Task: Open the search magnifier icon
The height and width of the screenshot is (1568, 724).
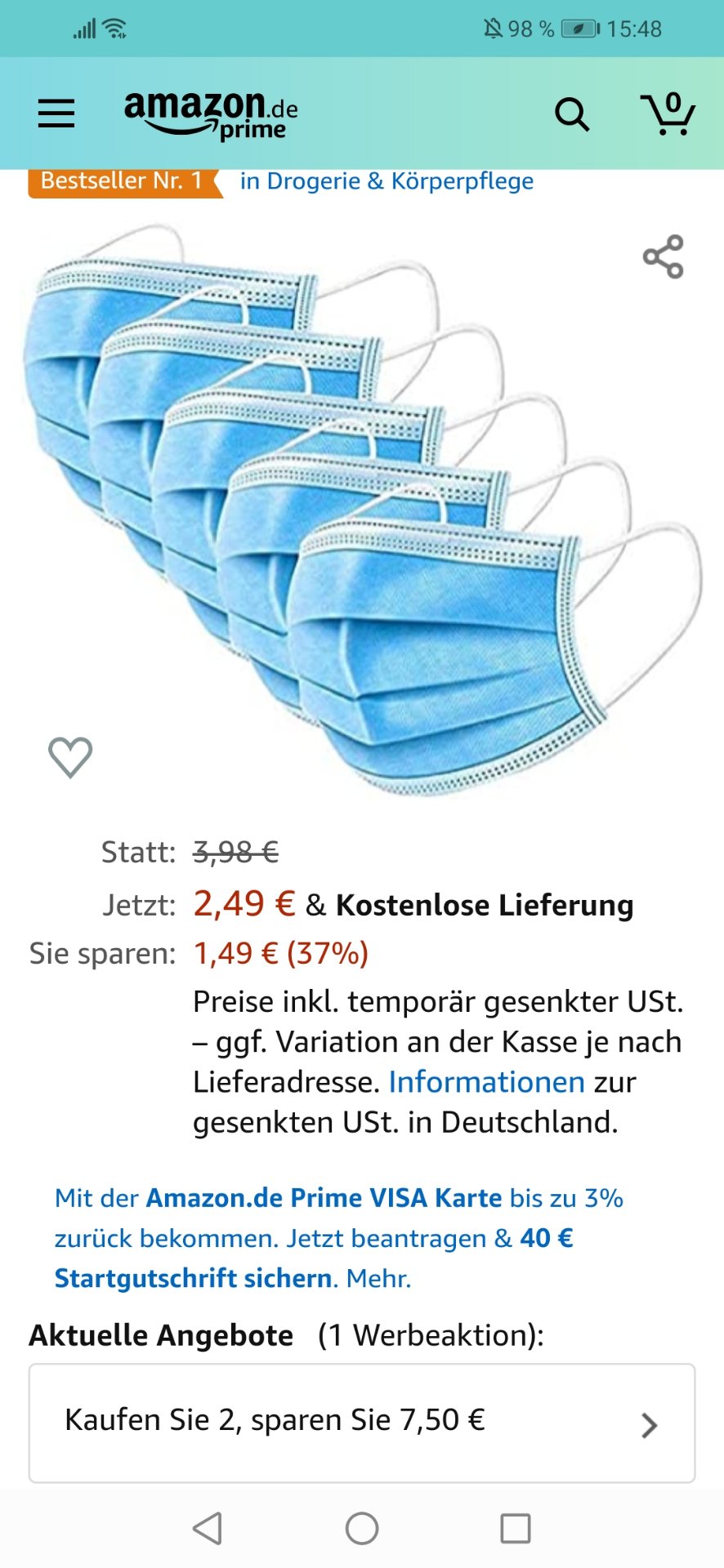Action: pos(572,114)
